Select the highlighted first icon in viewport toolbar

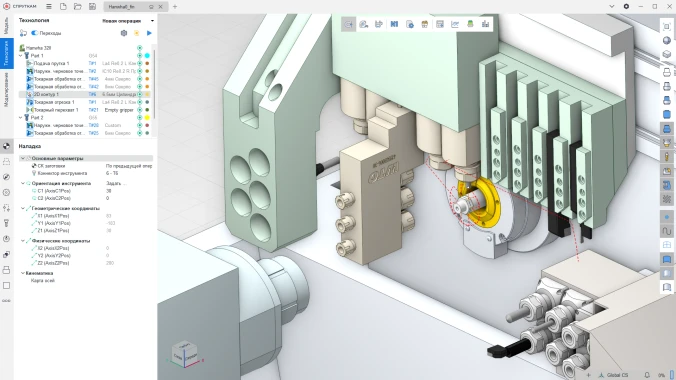(348, 24)
